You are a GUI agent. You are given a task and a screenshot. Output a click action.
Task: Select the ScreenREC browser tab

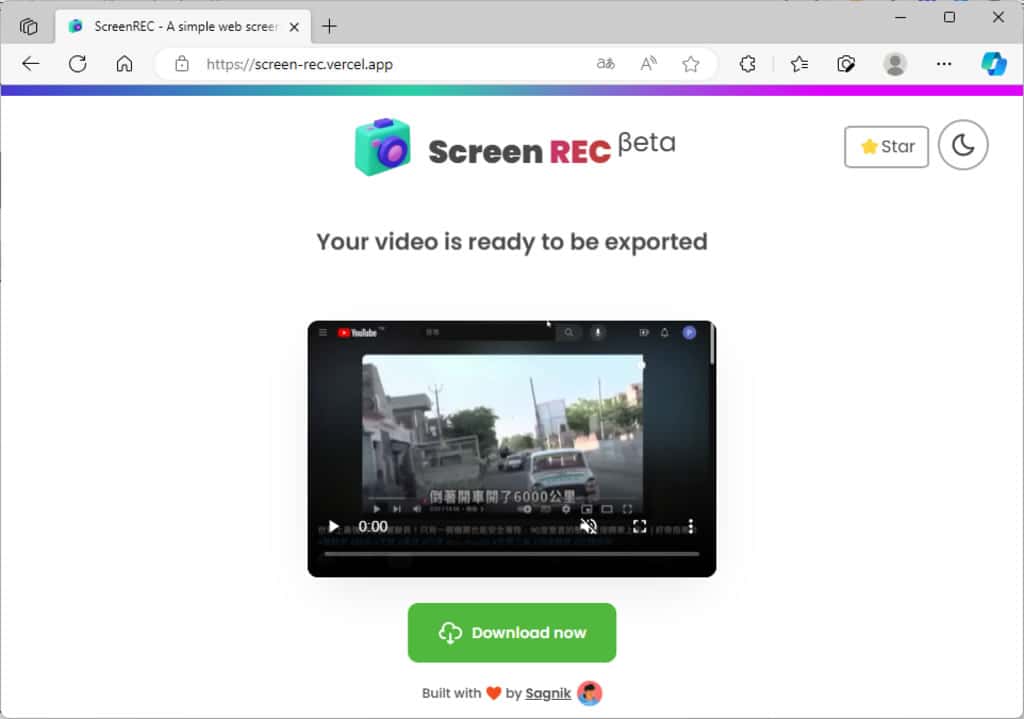click(184, 27)
